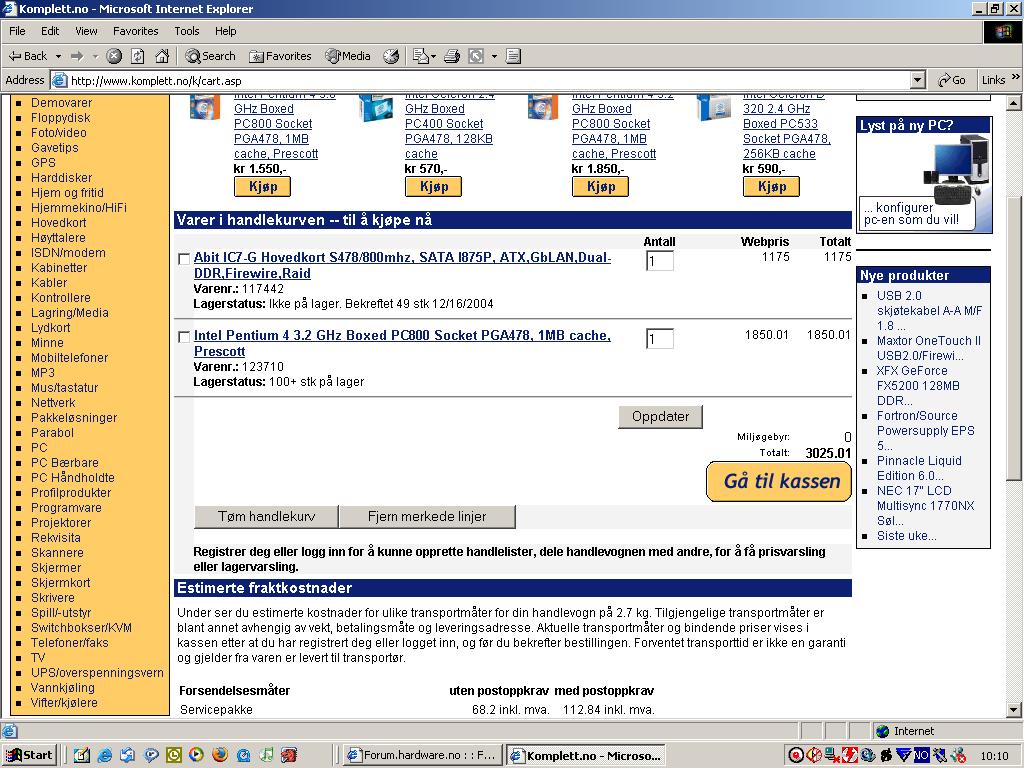Click the Go button beside address bar
This screenshot has width=1024, height=768.
(x=952, y=80)
